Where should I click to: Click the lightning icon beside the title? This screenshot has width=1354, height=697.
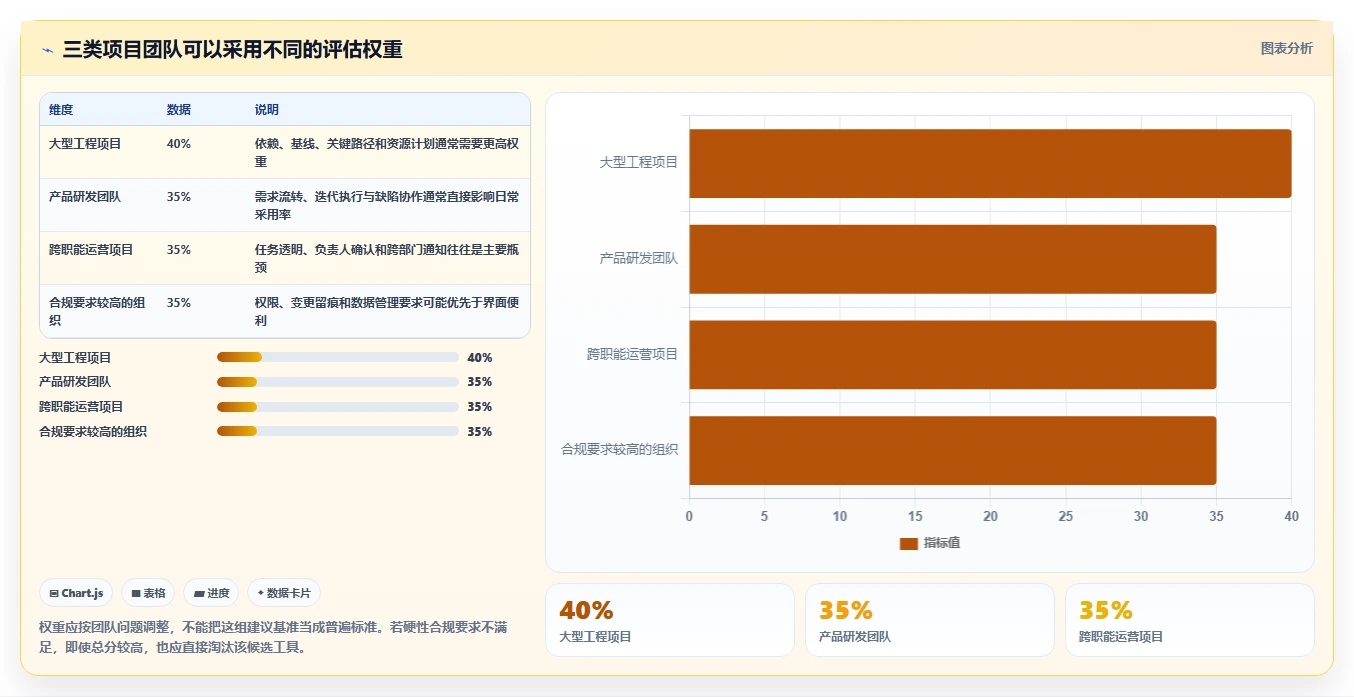47,50
